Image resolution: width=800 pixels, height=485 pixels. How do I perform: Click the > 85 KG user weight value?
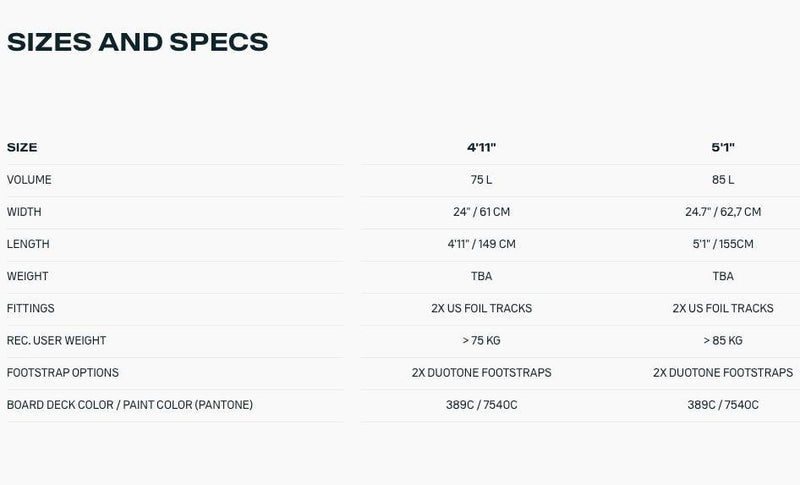click(x=723, y=340)
